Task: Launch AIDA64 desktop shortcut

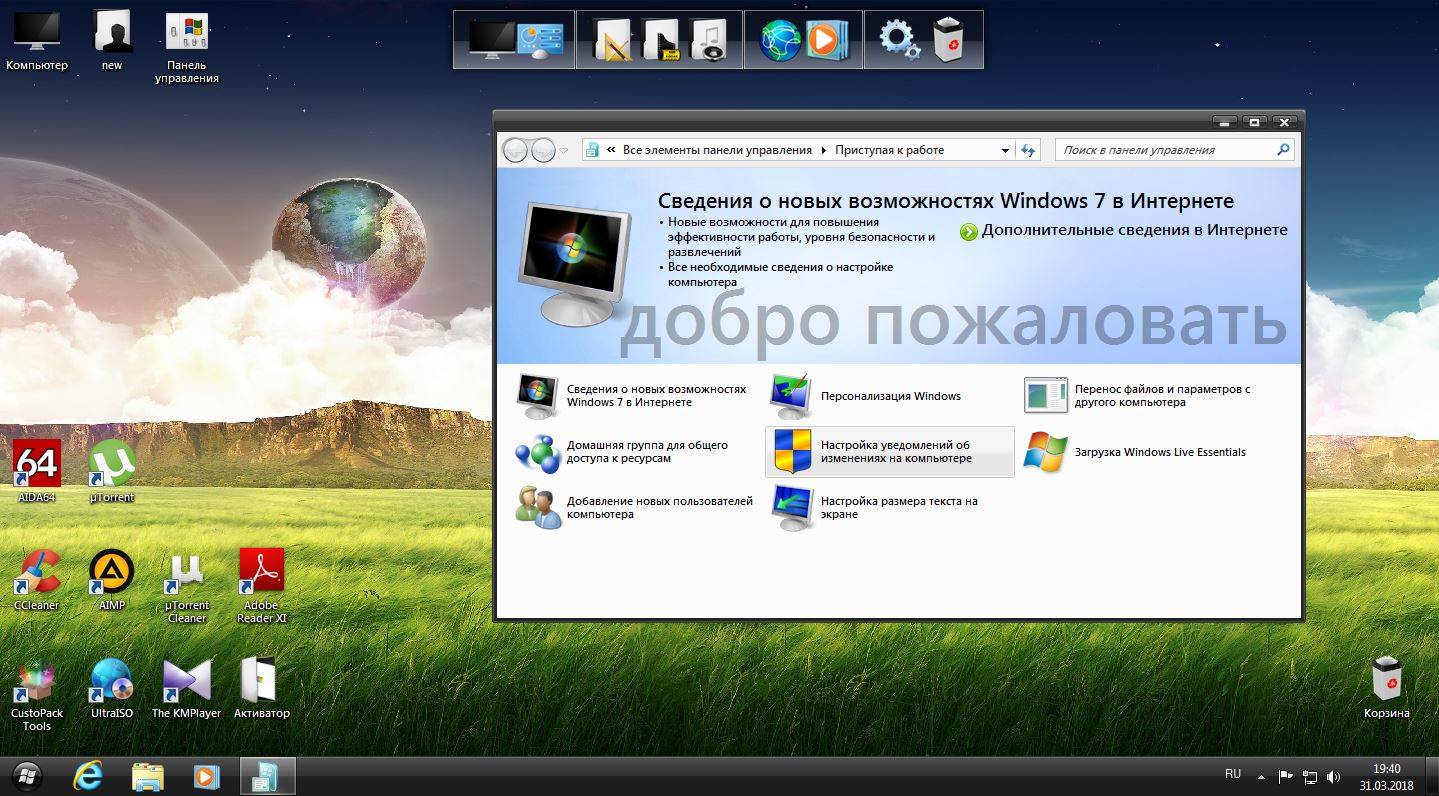Action: (37, 465)
